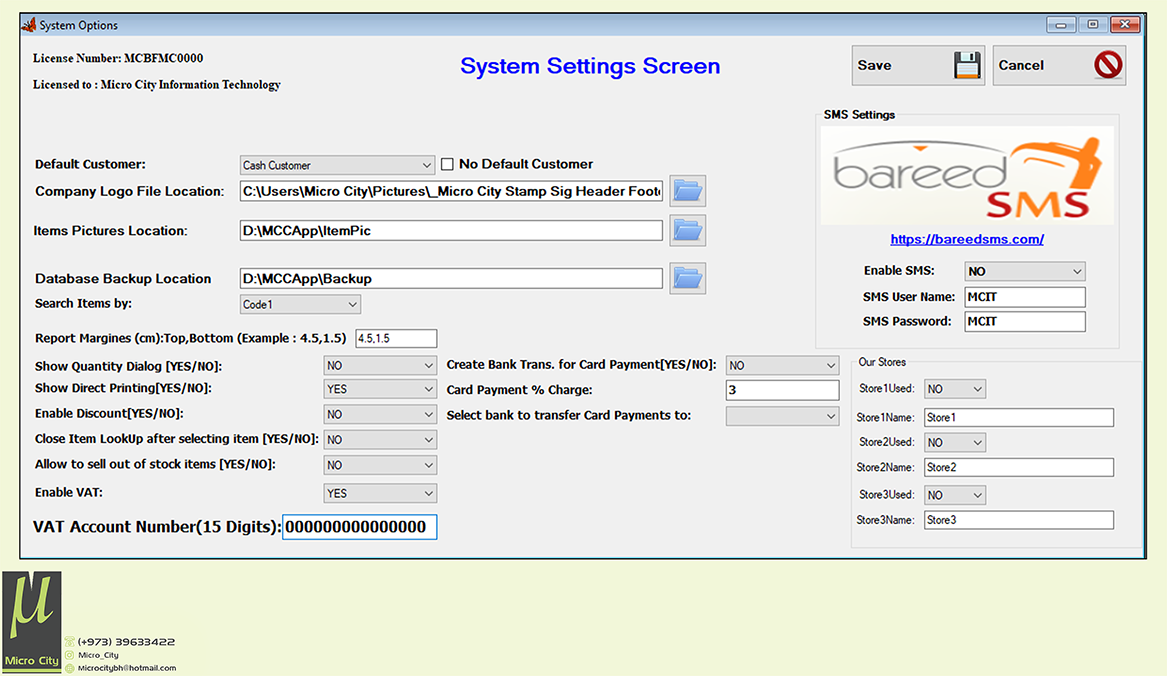Open Create Bank Trans. for Card Payment dropdown
This screenshot has height=676, width=1167.
click(782, 366)
